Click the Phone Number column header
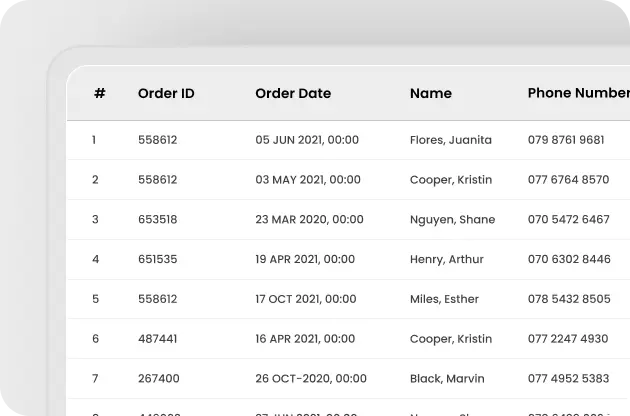 click(579, 93)
